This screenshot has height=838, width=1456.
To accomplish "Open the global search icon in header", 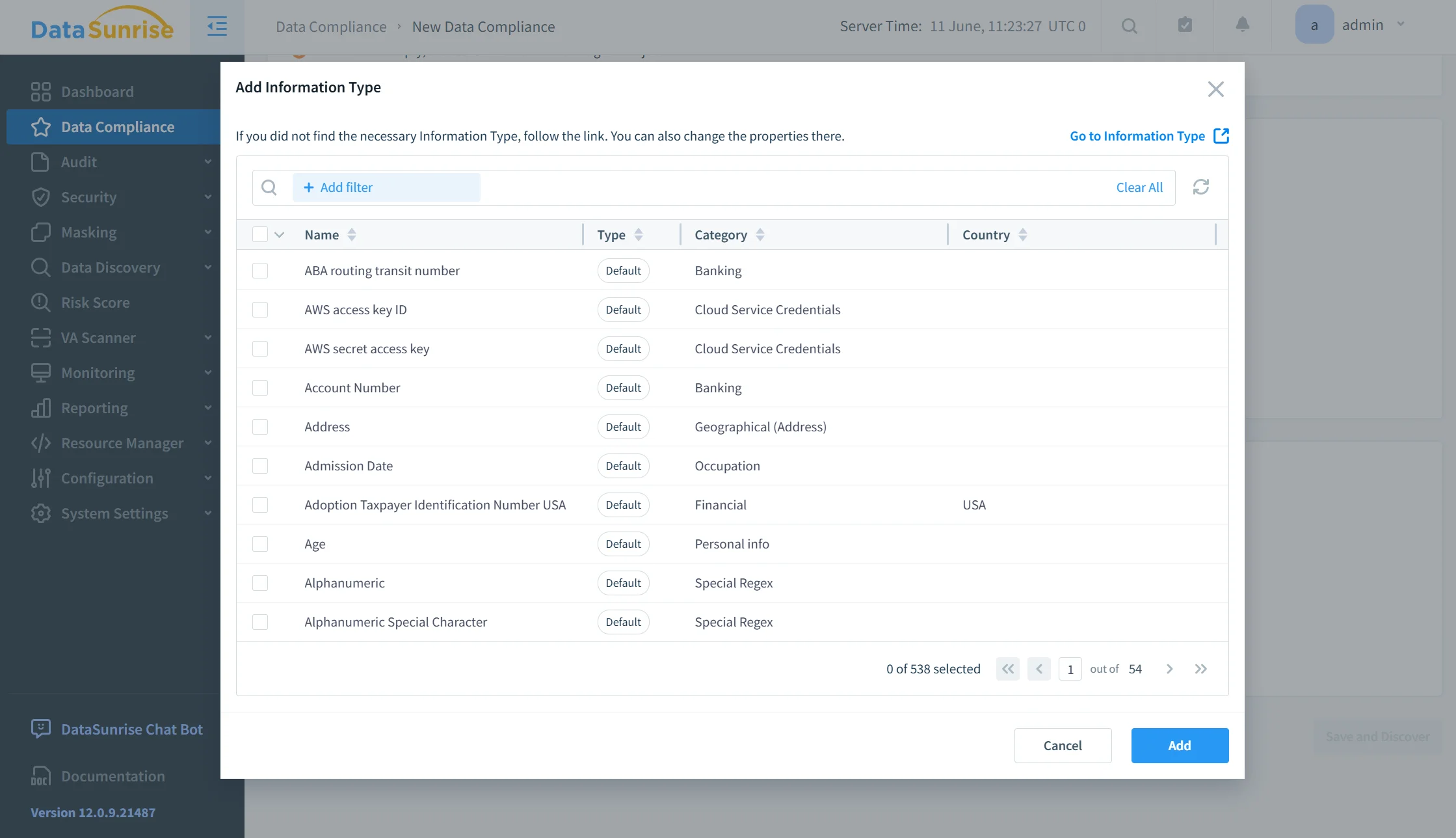I will tap(1130, 26).
